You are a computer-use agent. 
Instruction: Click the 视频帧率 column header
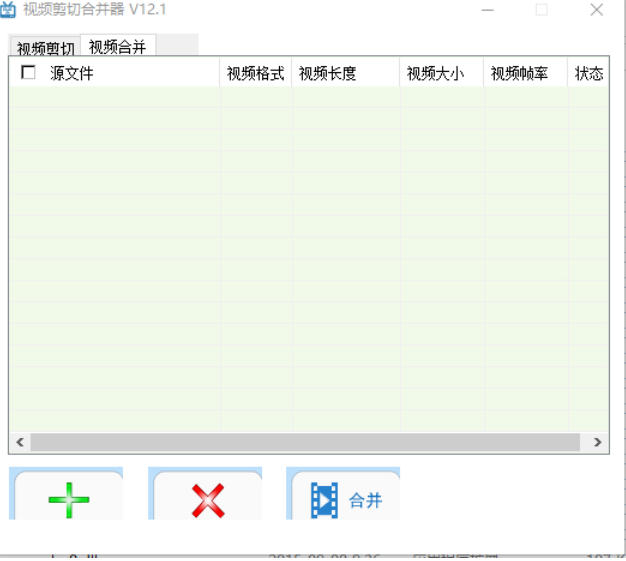[x=525, y=73]
